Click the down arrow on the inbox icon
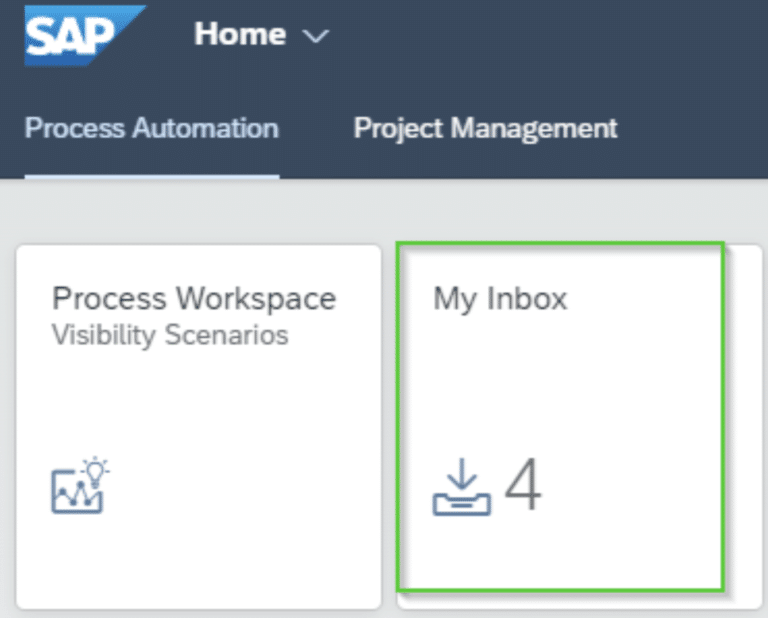The image size is (768, 618). (462, 474)
